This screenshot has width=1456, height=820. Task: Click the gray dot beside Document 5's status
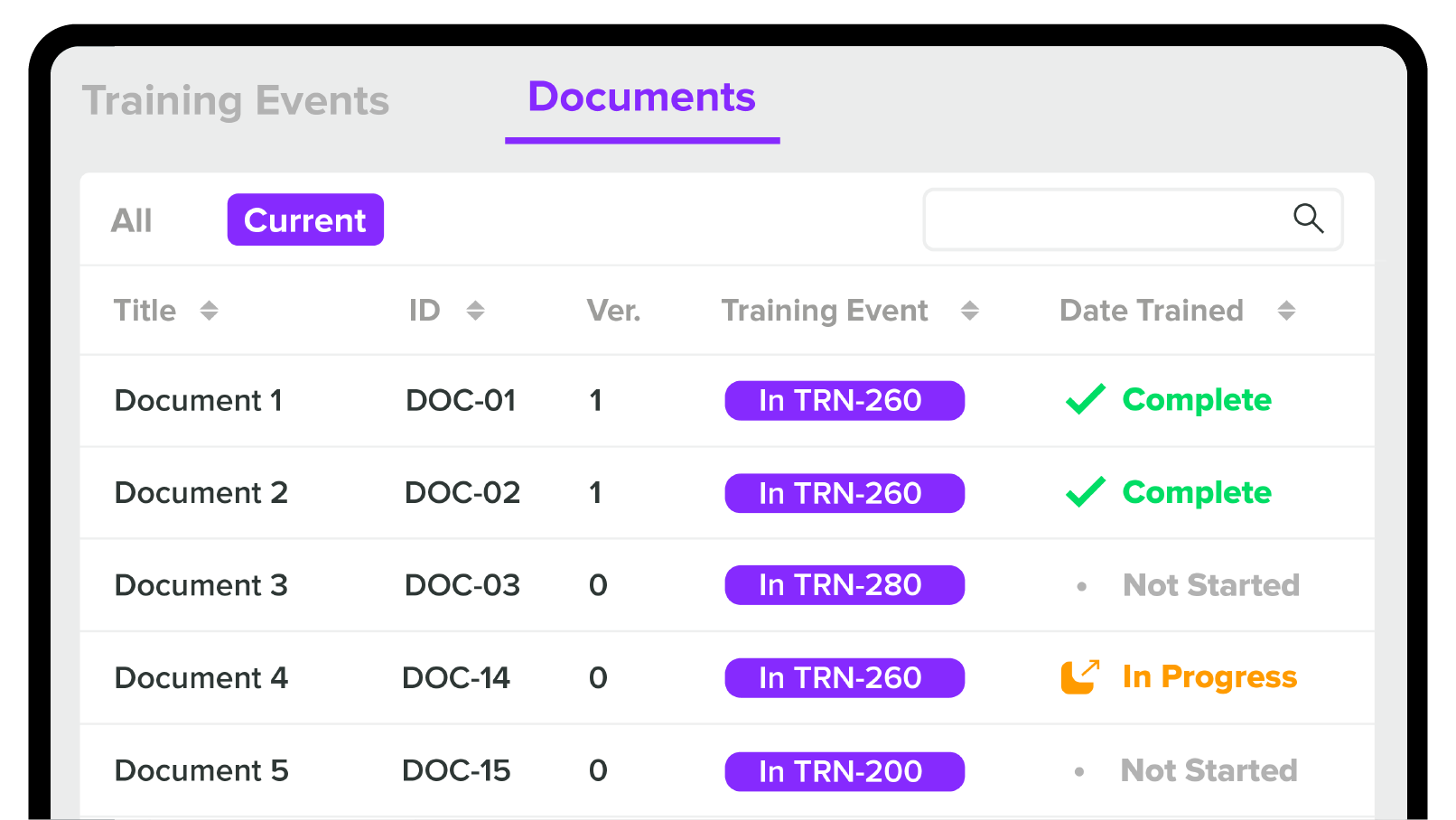click(1080, 770)
